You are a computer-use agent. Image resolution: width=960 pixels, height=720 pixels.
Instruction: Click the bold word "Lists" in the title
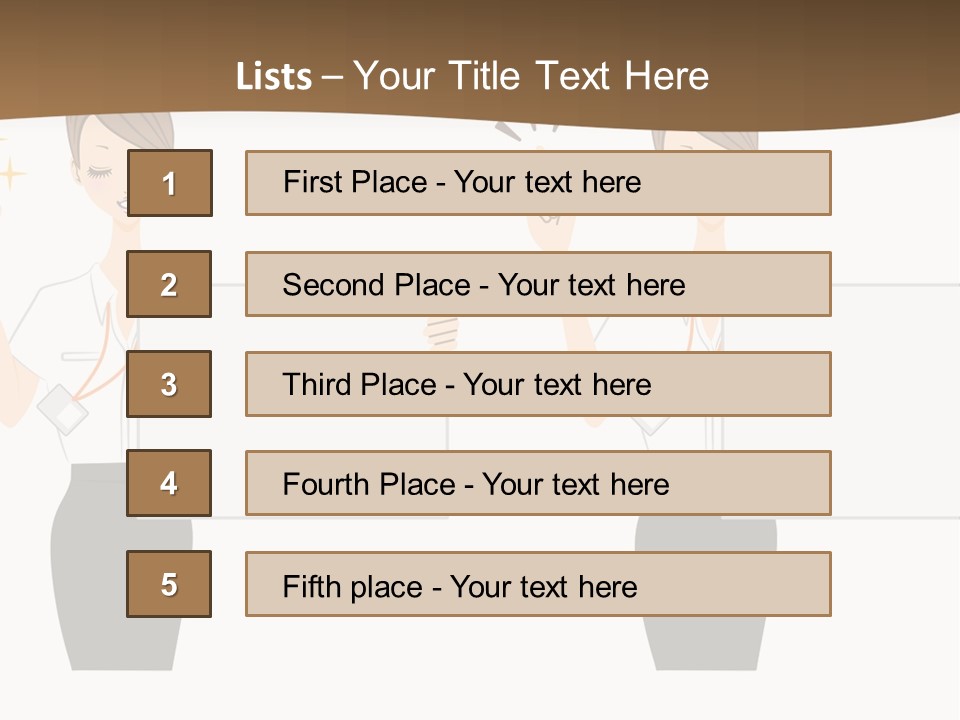273,76
